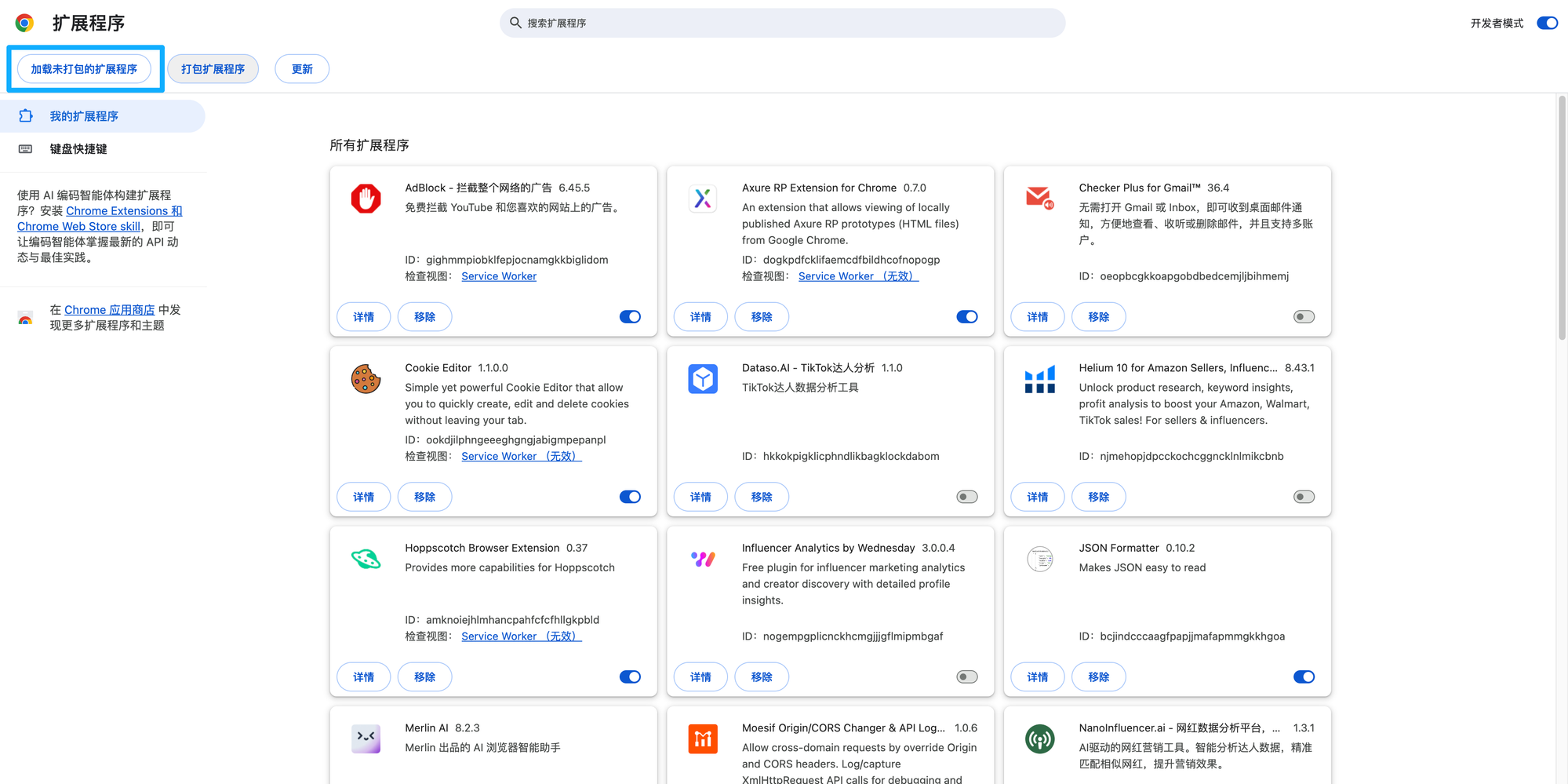The width and height of the screenshot is (1568, 784).
Task: Click the Dataso.AI extension icon
Action: [x=703, y=379]
